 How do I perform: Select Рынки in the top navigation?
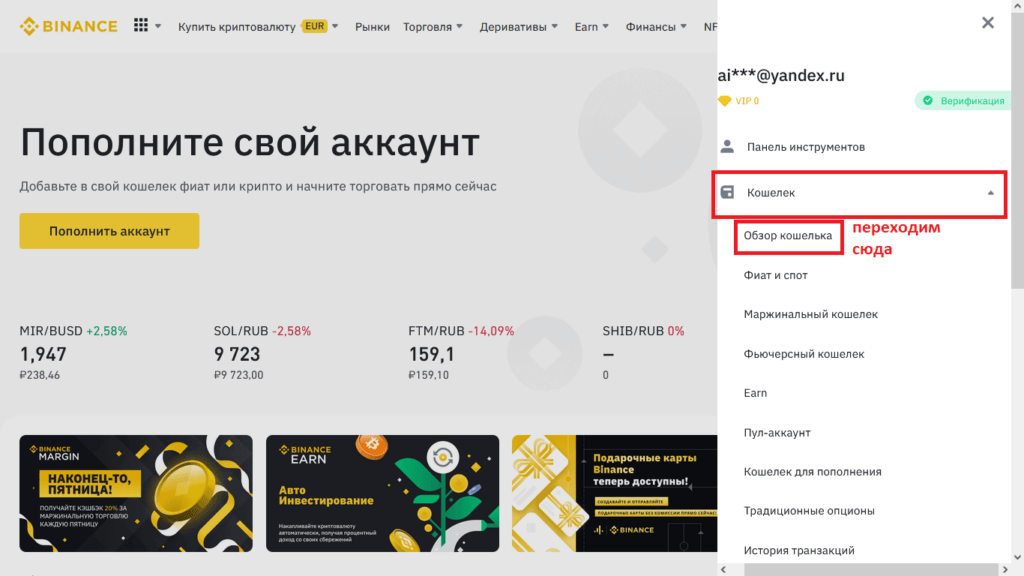click(x=372, y=27)
